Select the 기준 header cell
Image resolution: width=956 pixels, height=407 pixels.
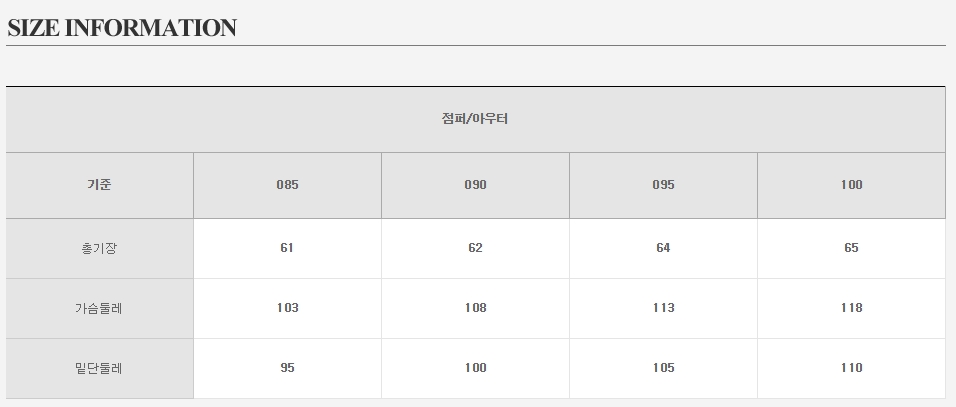pyautogui.click(x=99, y=185)
